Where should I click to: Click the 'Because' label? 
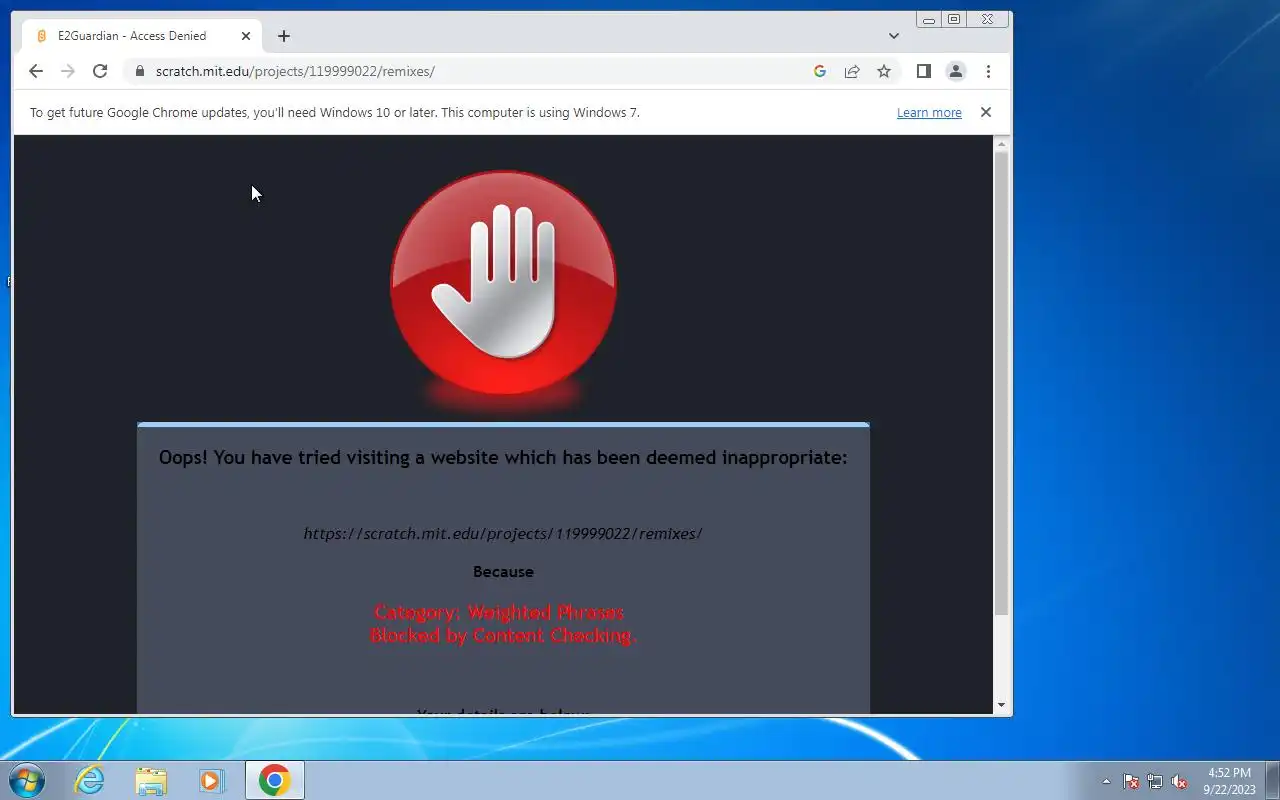503,572
